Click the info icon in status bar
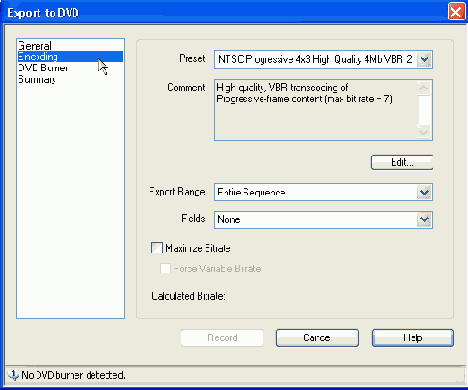This screenshot has height=390, width=468. click(13, 375)
